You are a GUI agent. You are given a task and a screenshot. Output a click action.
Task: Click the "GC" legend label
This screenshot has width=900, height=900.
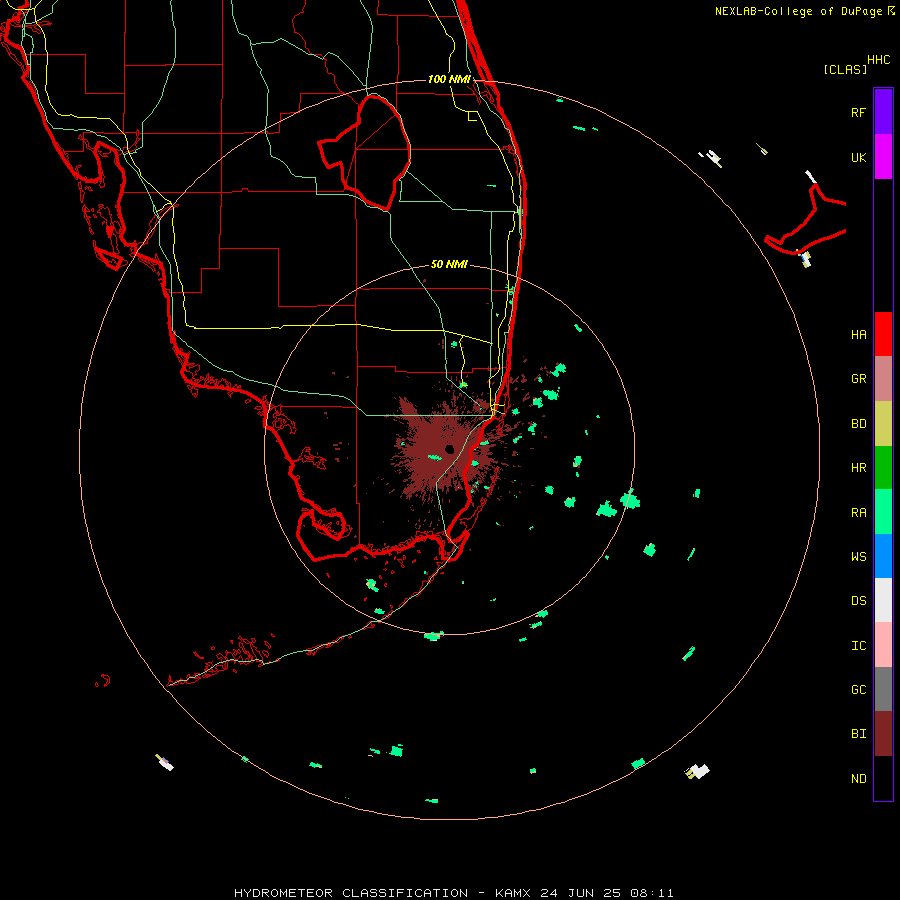tap(858, 690)
